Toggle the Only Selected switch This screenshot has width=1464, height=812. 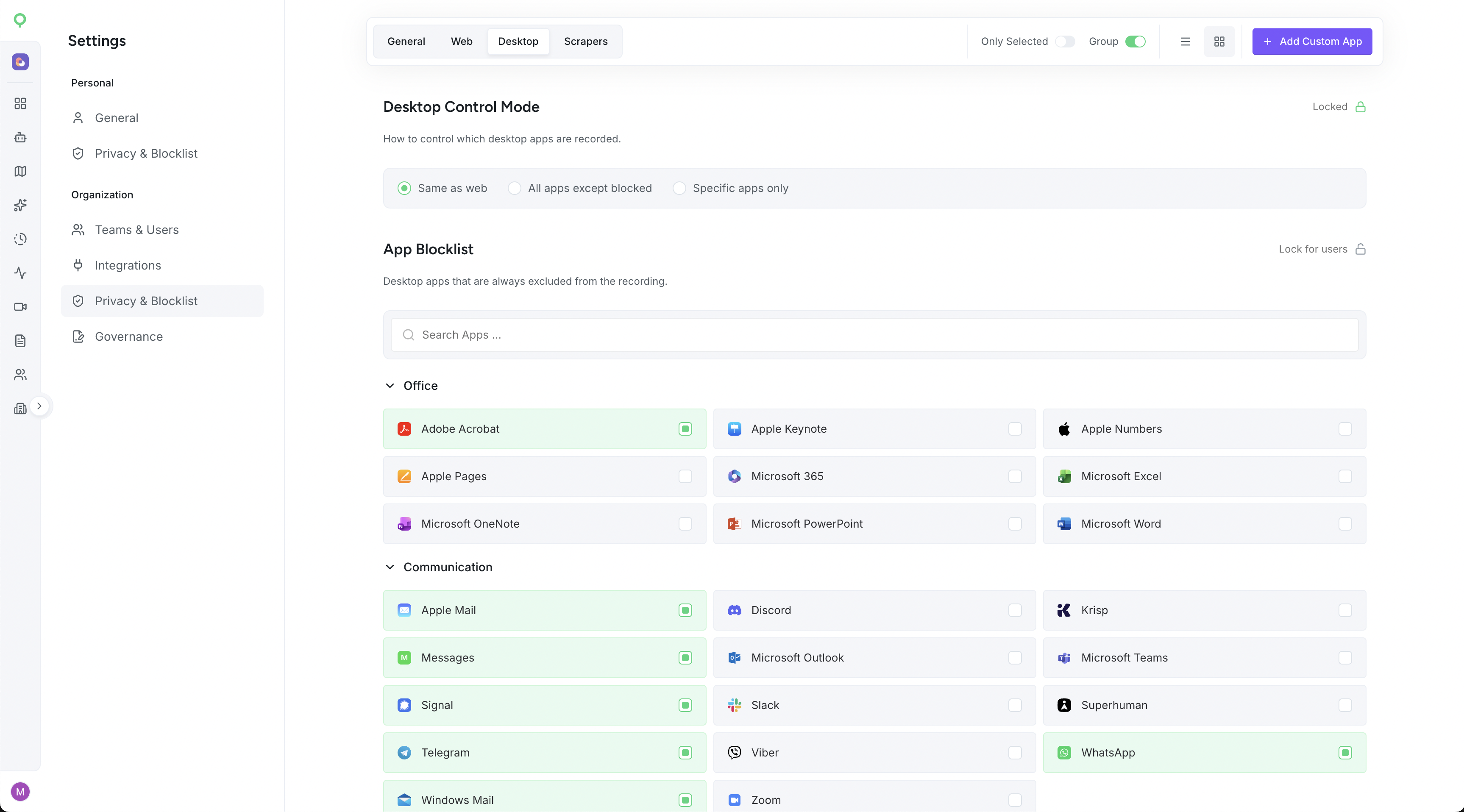coord(1065,42)
